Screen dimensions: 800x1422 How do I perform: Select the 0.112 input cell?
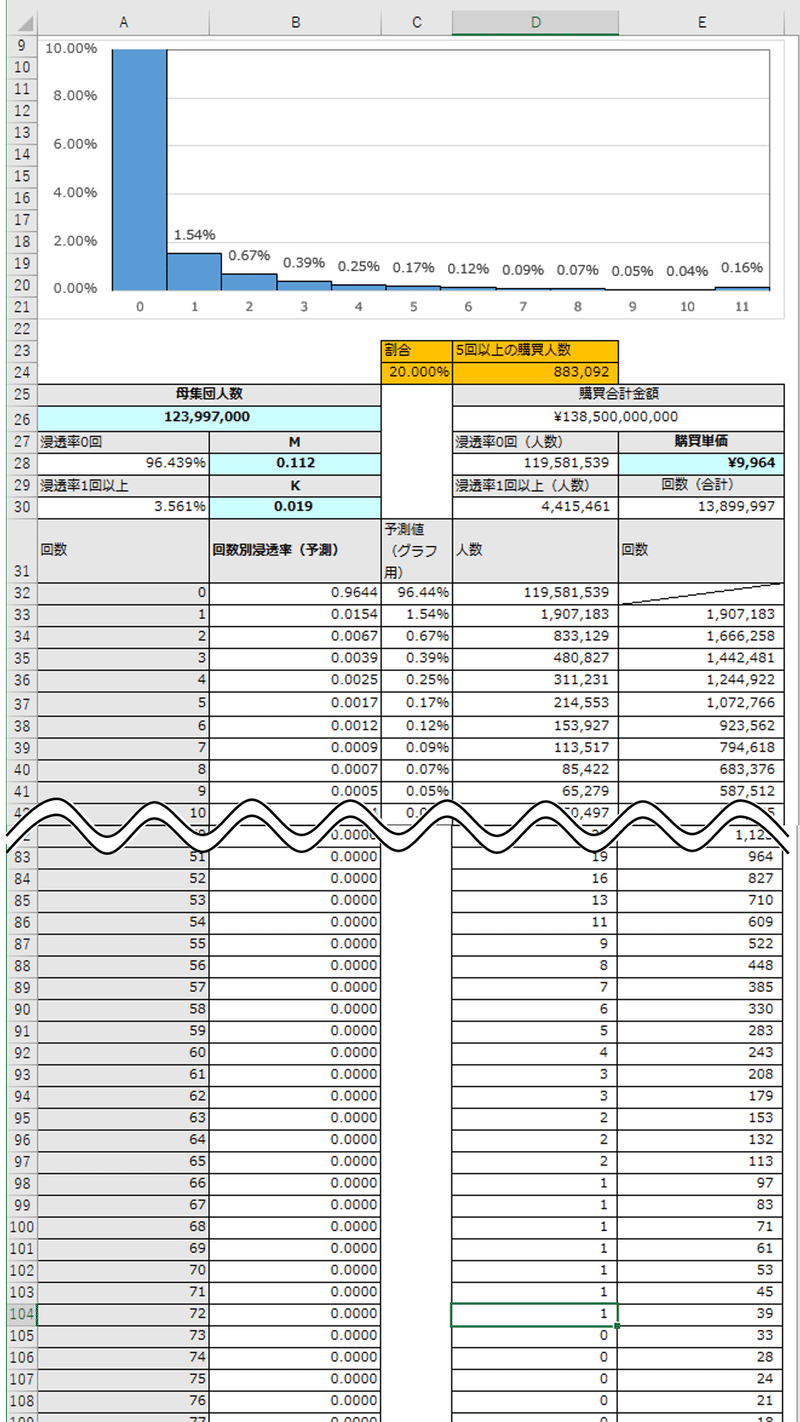point(295,464)
